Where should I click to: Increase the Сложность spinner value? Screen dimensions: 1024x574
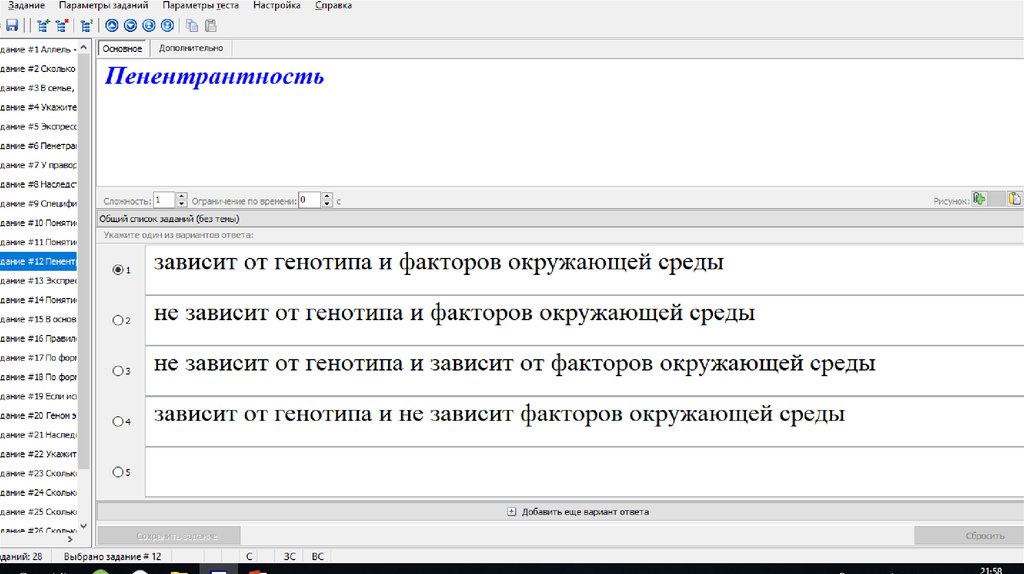pos(182,196)
